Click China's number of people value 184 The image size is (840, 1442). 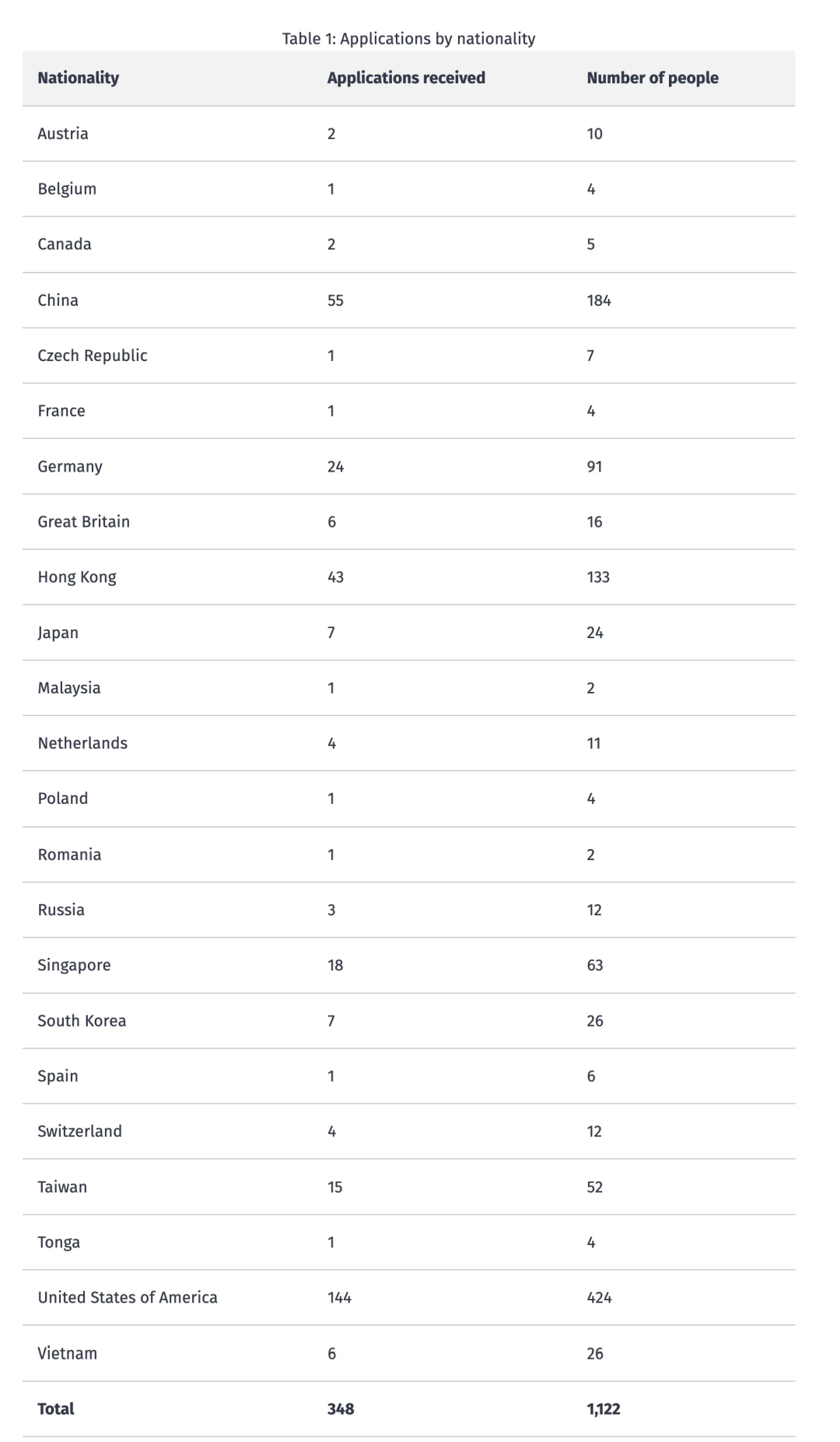(x=599, y=300)
